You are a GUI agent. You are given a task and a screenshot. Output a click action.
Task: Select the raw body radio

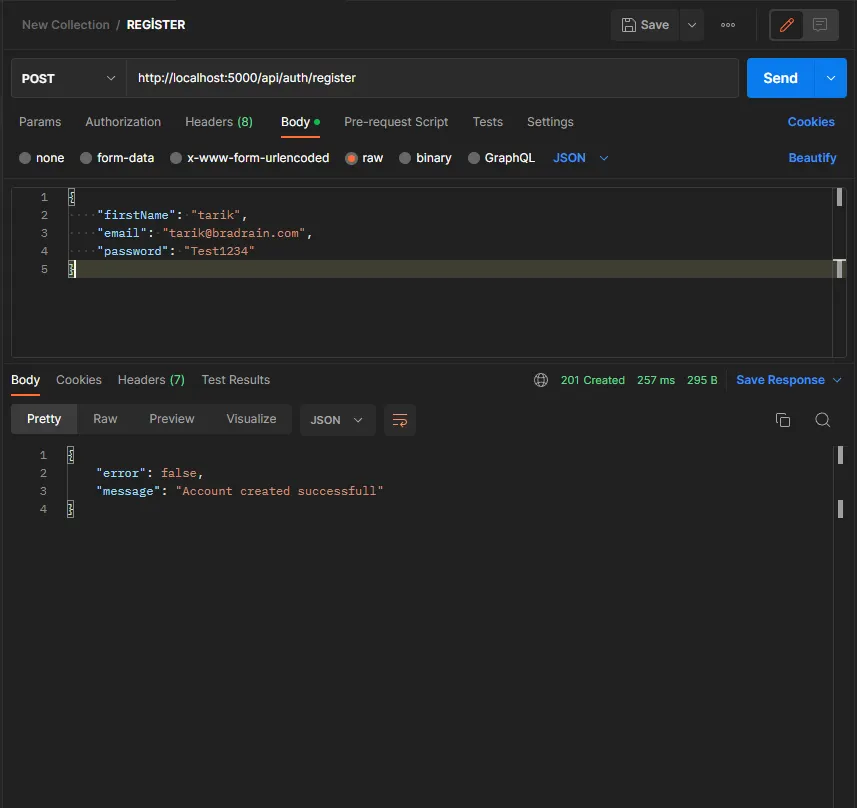351,158
